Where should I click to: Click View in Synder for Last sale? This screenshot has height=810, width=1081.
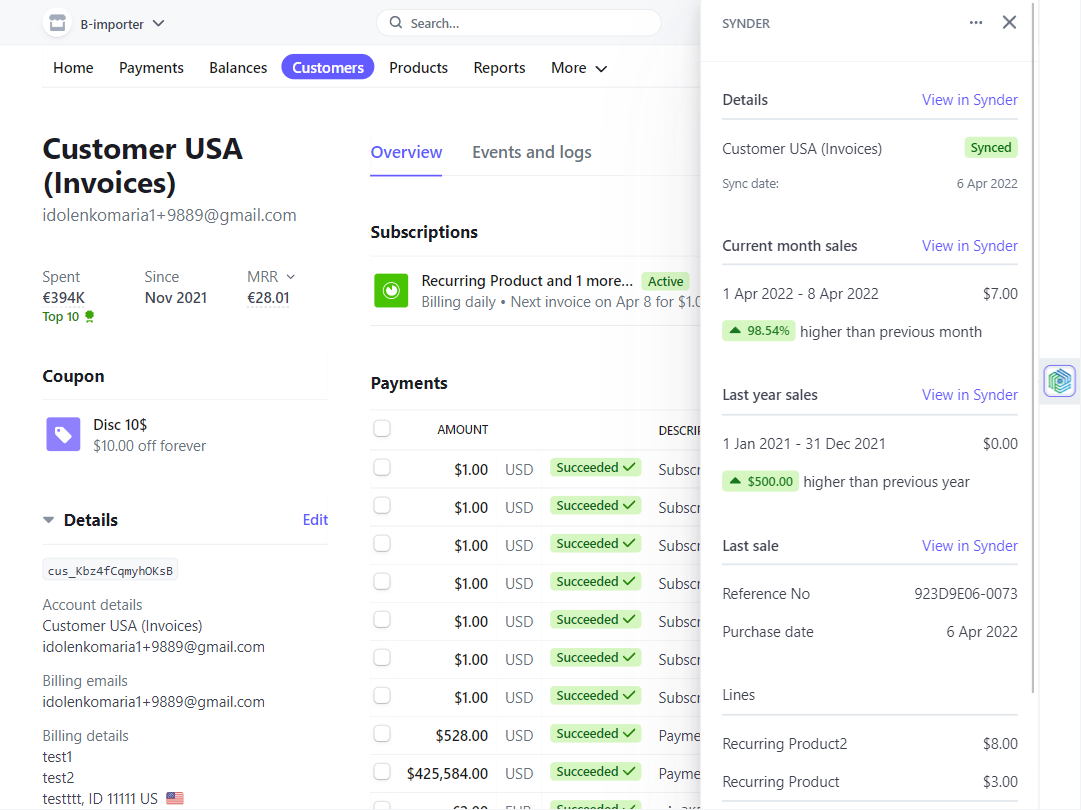(x=969, y=546)
